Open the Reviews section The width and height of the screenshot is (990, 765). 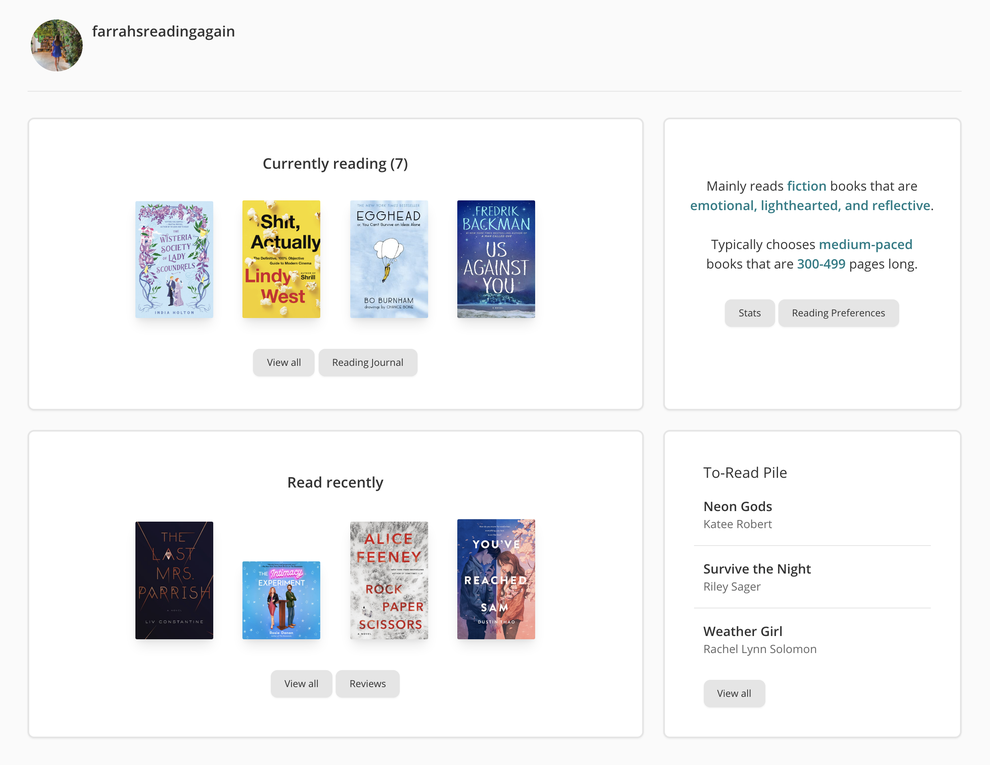367,683
